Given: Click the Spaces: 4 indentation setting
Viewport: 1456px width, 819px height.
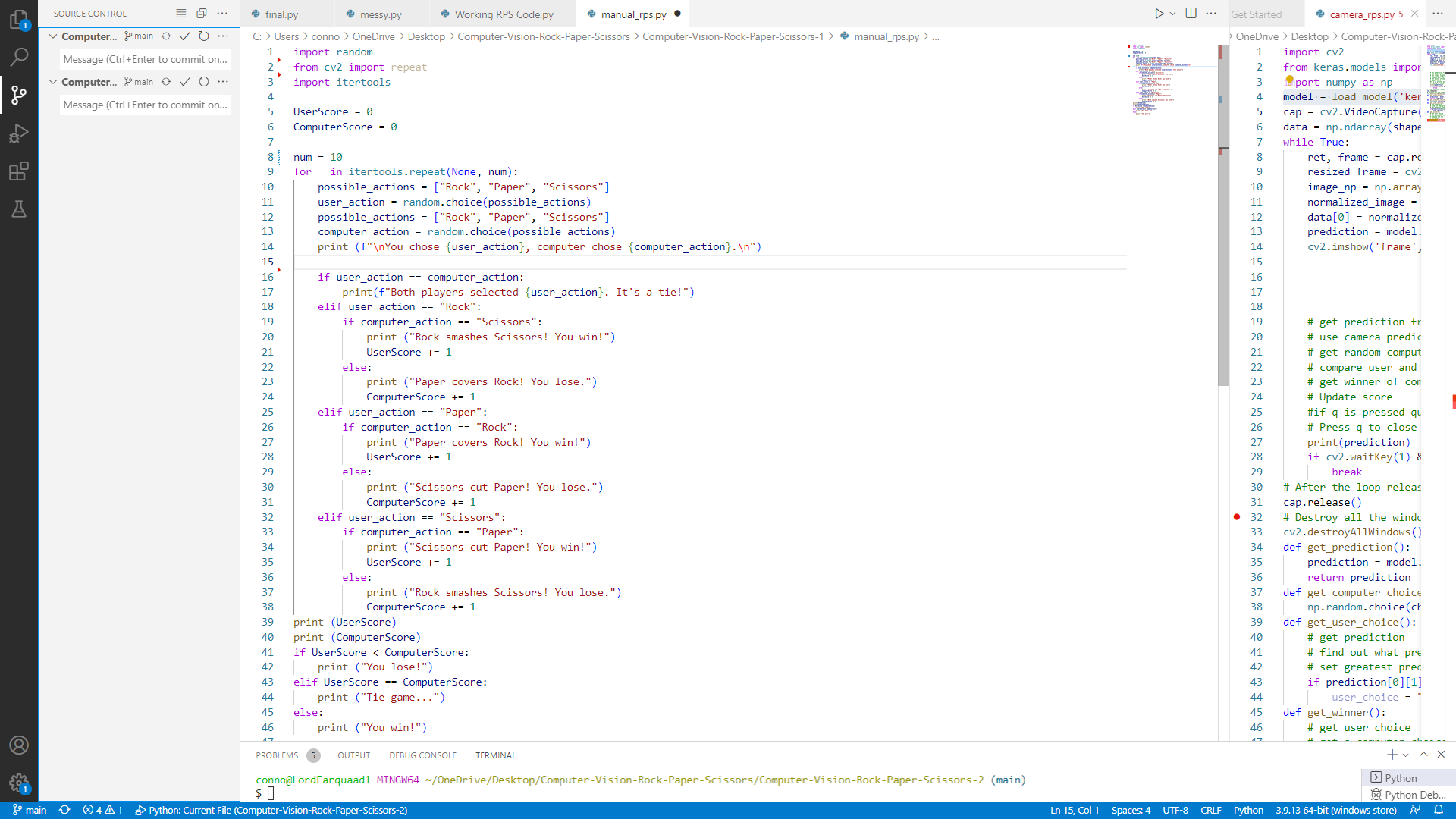Looking at the screenshot, I should coord(1131,810).
